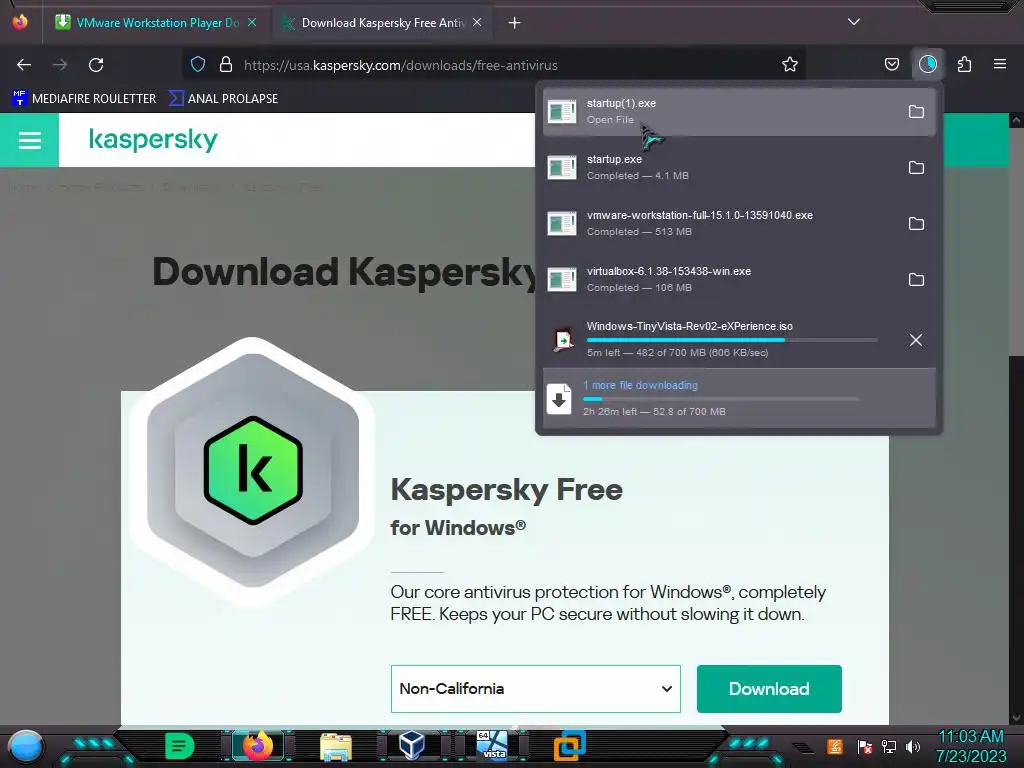The height and width of the screenshot is (768, 1024).
Task: Open the Non-California region dropdown
Action: click(536, 689)
